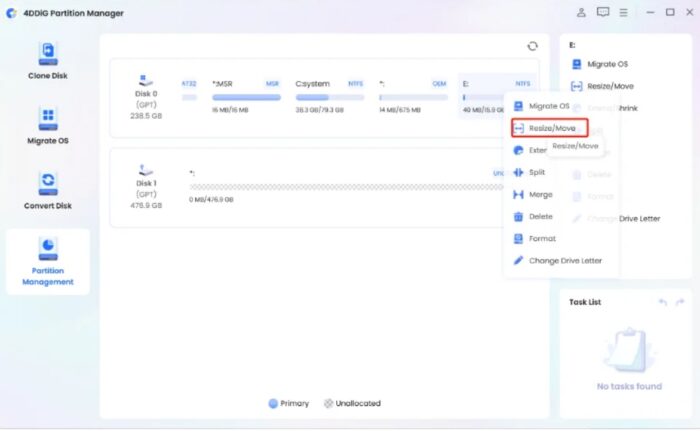Viewport: 700px width, 431px height.
Task: Select the A732 partition
Action: [189, 91]
